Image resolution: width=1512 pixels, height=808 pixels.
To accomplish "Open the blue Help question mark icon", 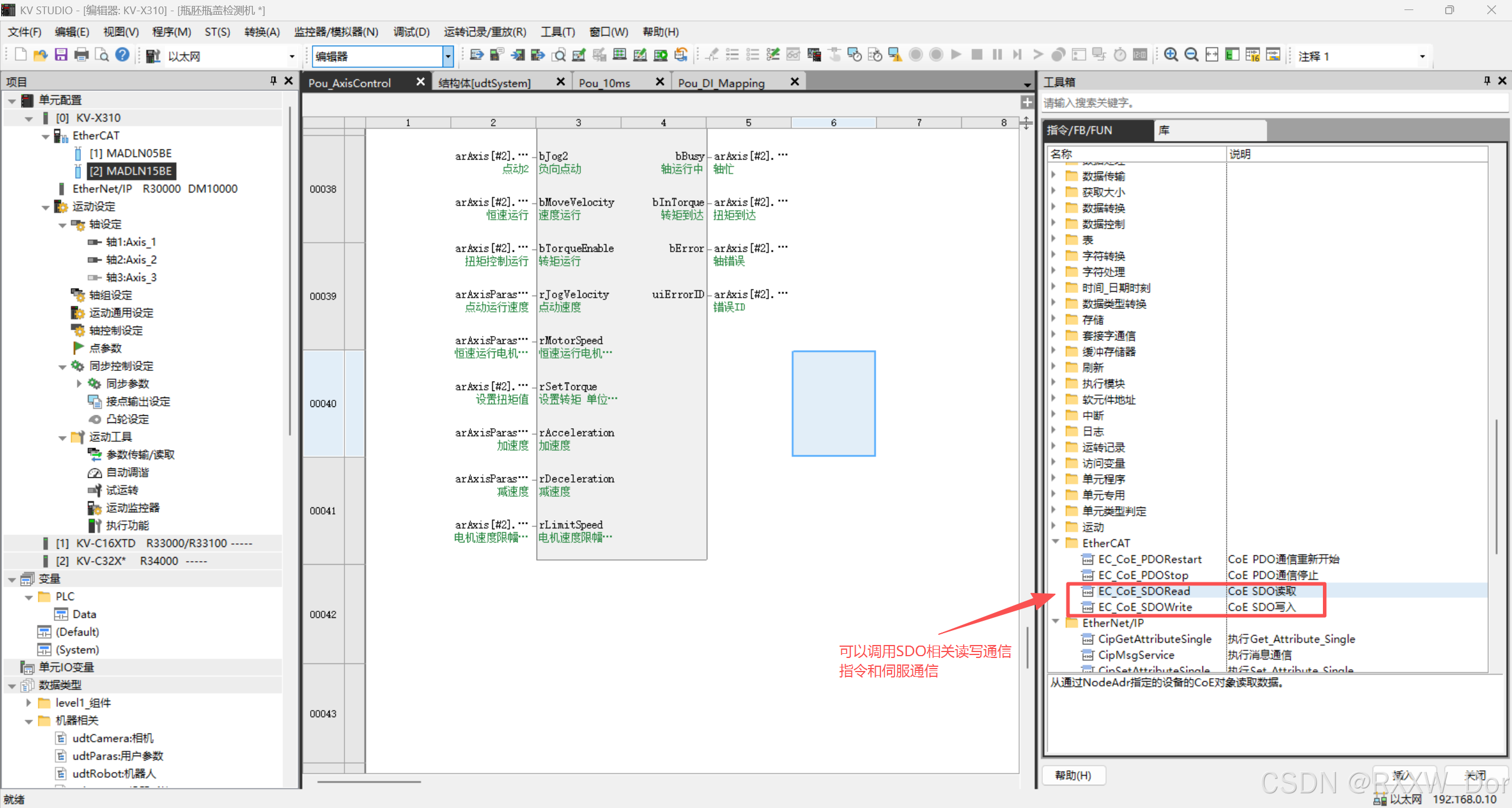I will tap(122, 56).
